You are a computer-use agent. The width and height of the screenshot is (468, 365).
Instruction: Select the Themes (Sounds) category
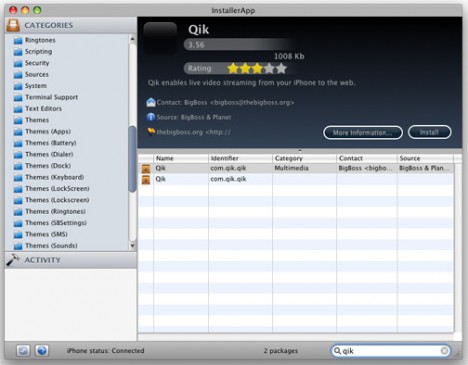coord(51,246)
